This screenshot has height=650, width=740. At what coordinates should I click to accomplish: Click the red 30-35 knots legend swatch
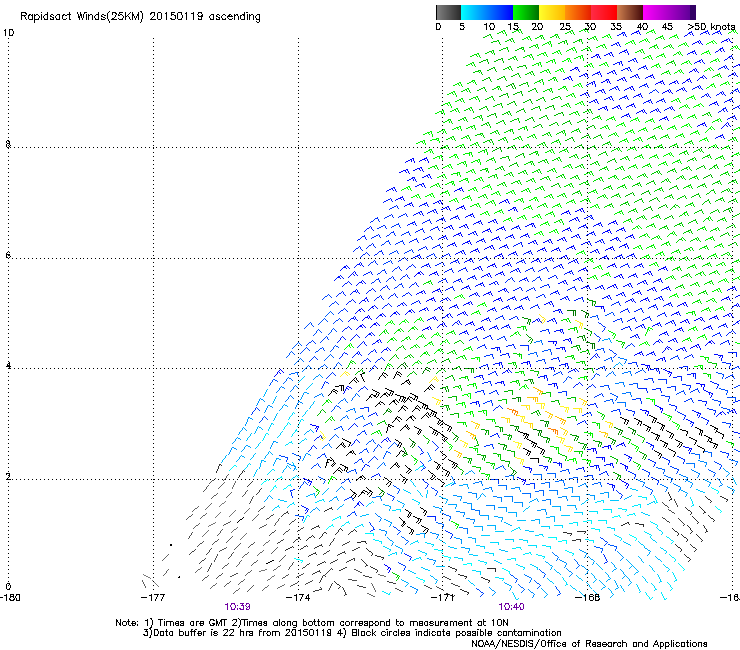tap(604, 12)
